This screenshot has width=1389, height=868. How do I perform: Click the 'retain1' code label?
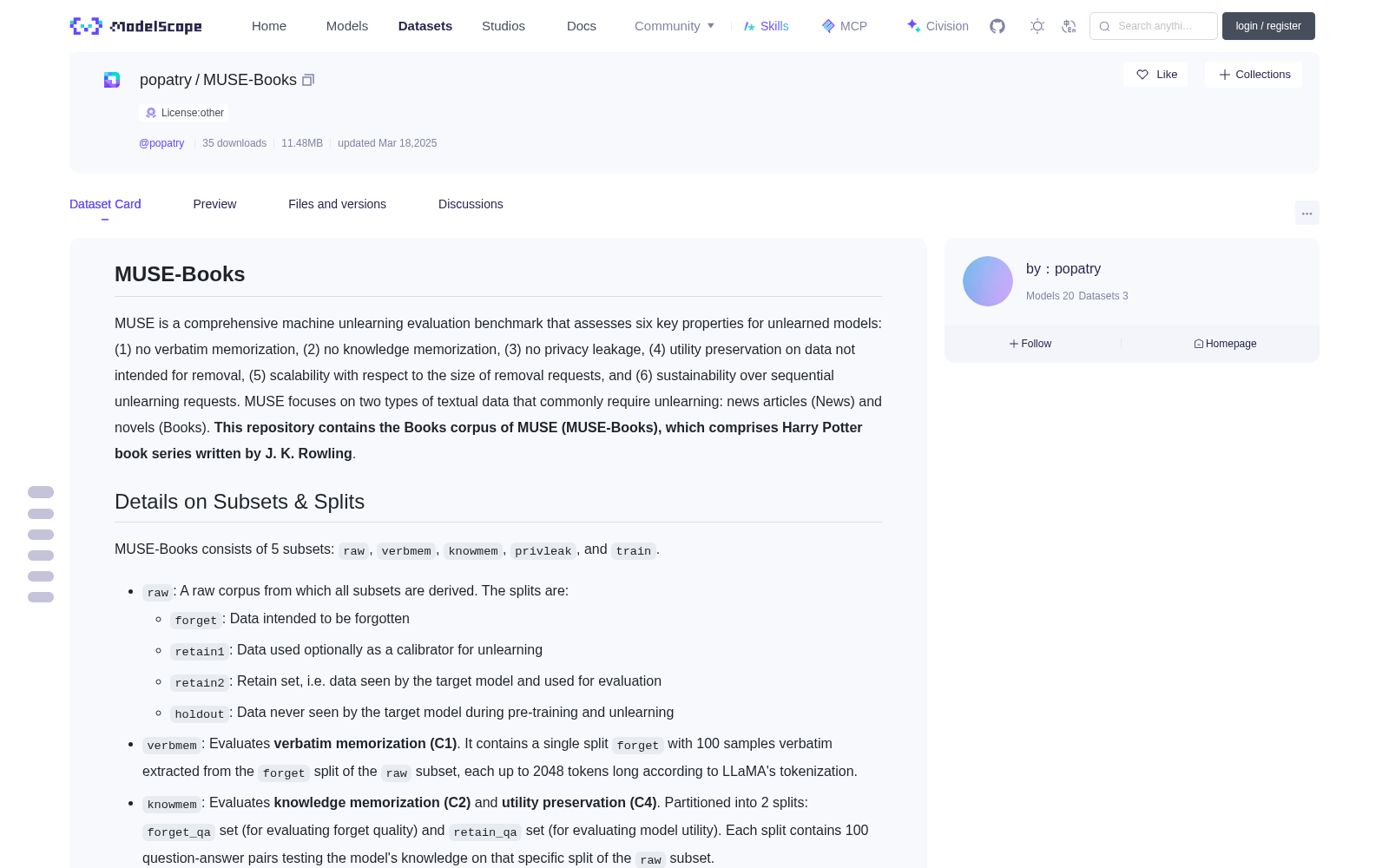coord(200,652)
